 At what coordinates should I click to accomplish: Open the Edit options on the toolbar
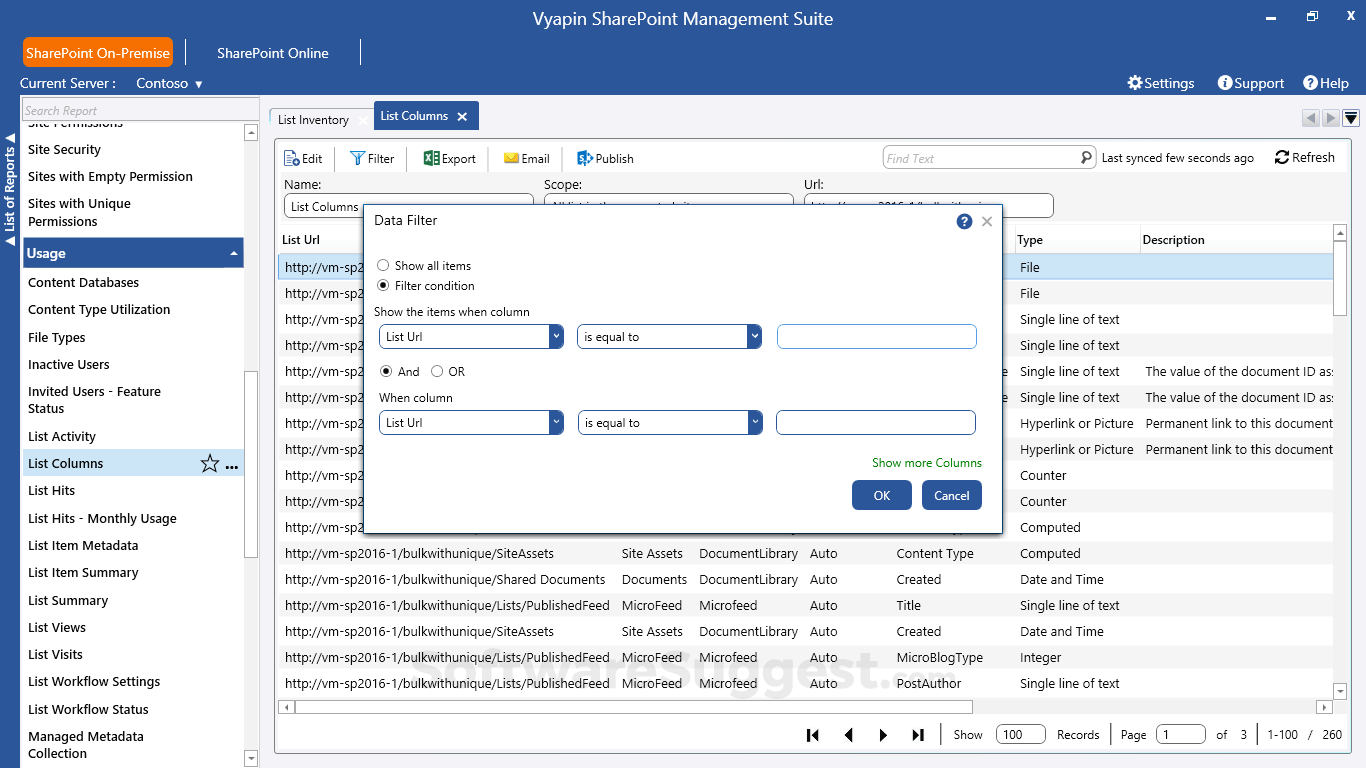303,158
